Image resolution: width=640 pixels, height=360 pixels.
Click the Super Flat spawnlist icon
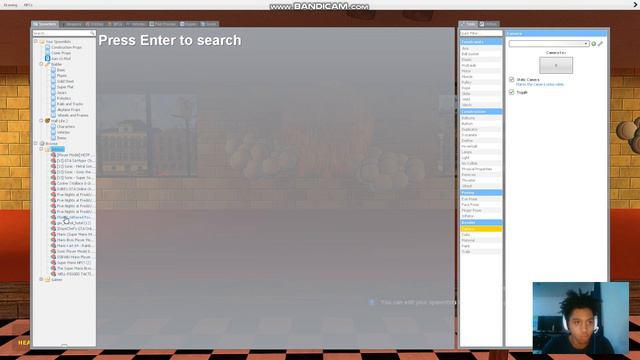click(53, 87)
